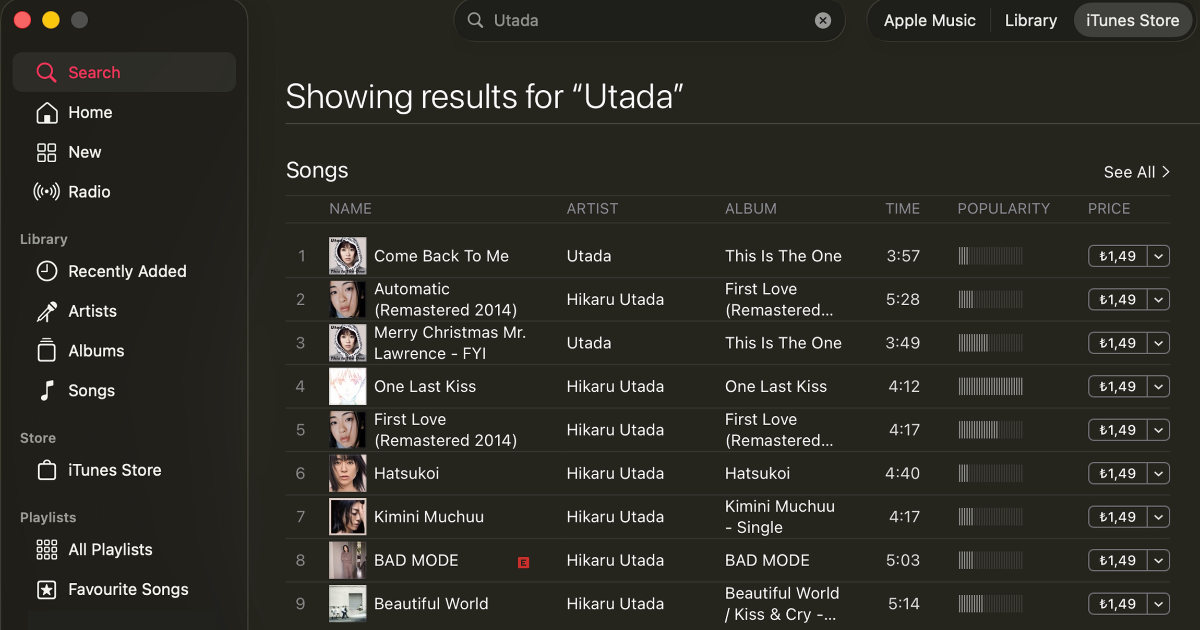This screenshot has width=1200, height=630.
Task: Buy BAD MODE for ₺1,49
Action: [1117, 560]
